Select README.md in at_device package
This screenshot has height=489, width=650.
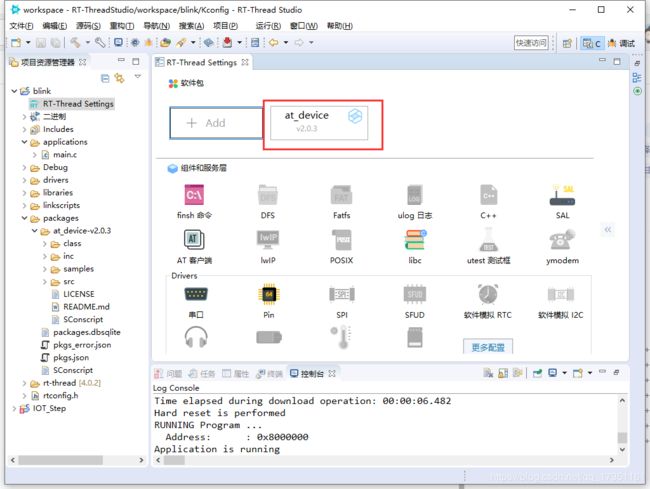(x=86, y=307)
